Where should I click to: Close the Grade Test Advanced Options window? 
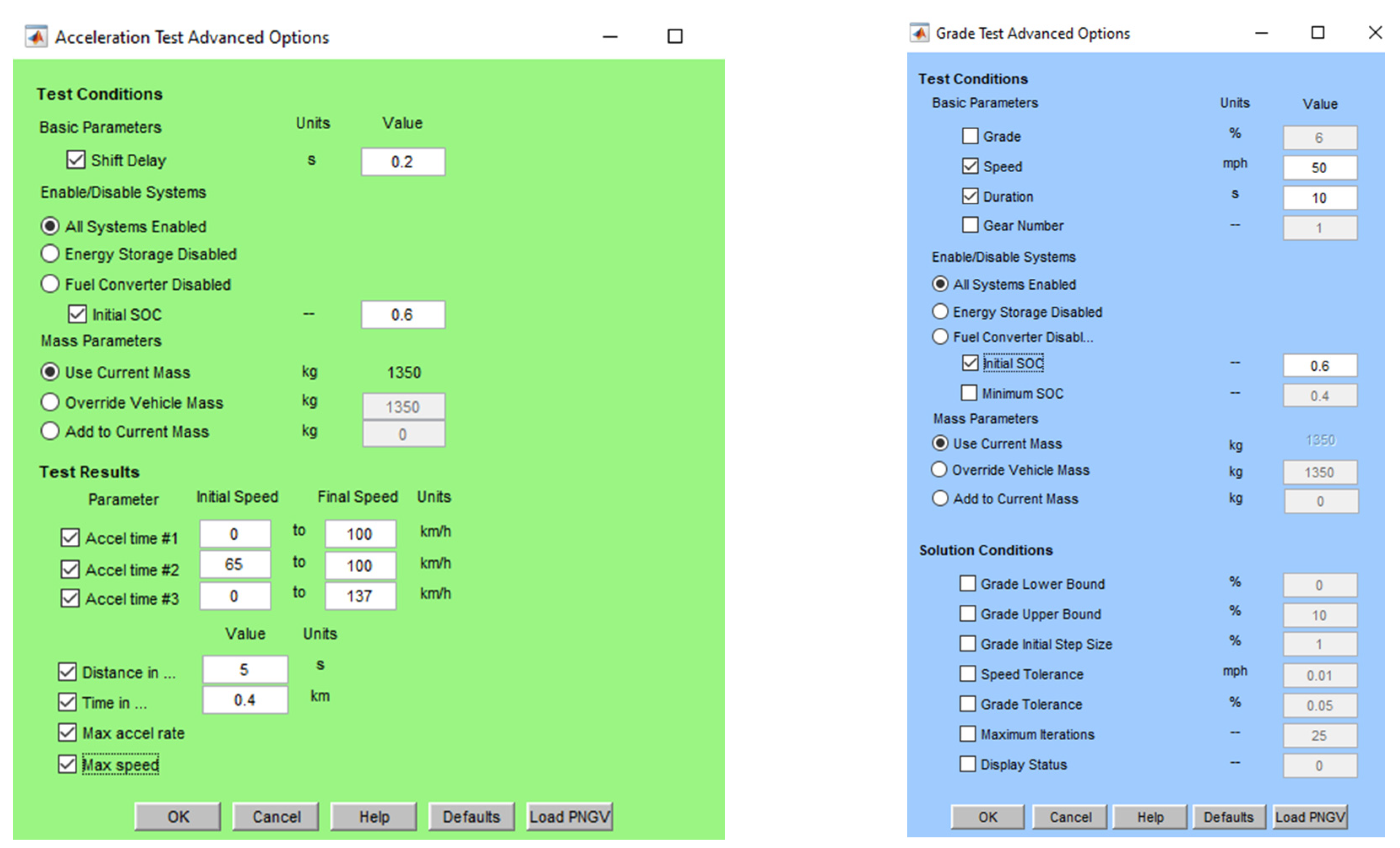[x=1375, y=33]
